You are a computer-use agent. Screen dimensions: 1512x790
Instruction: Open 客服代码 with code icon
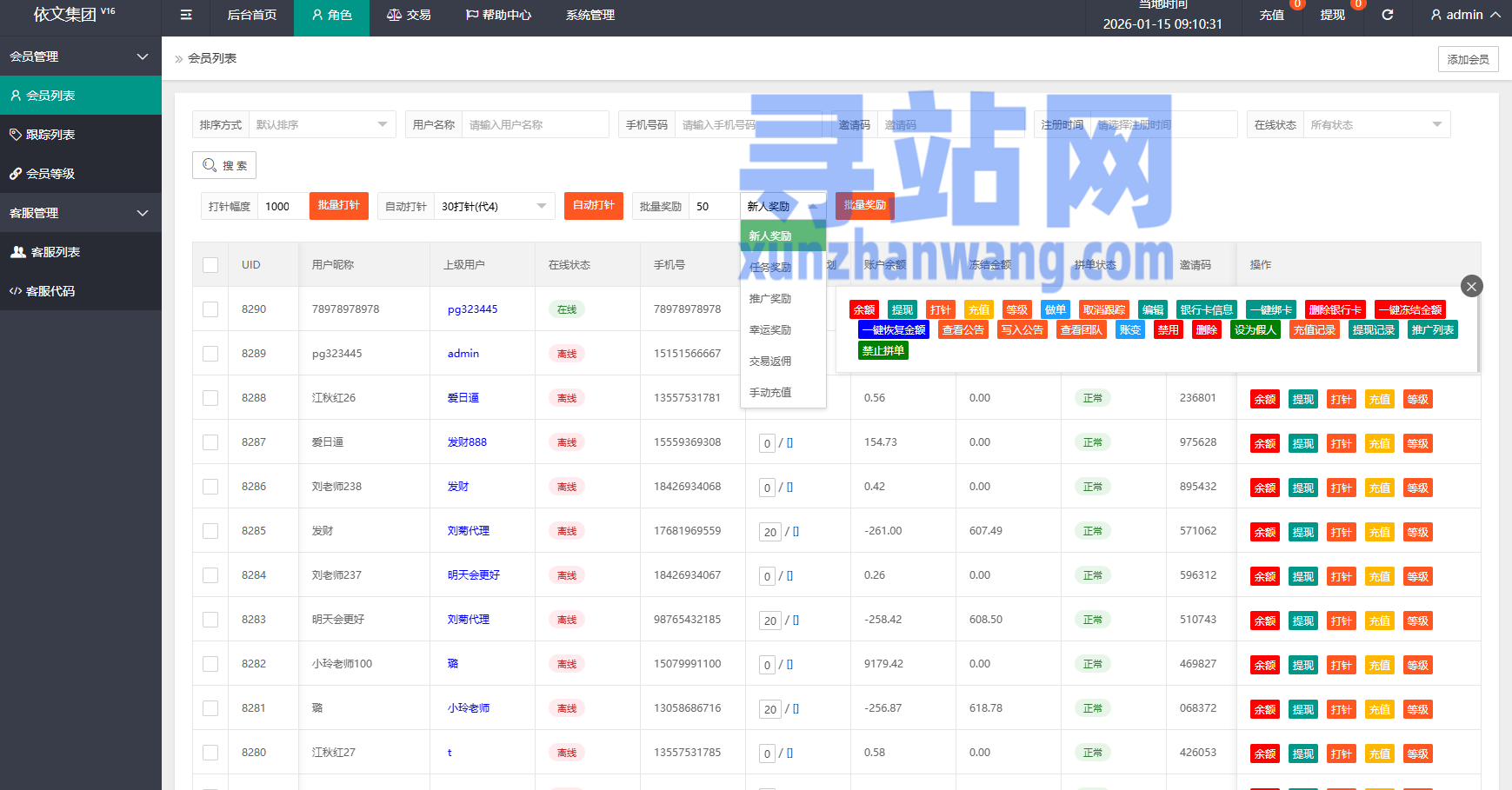[50, 291]
